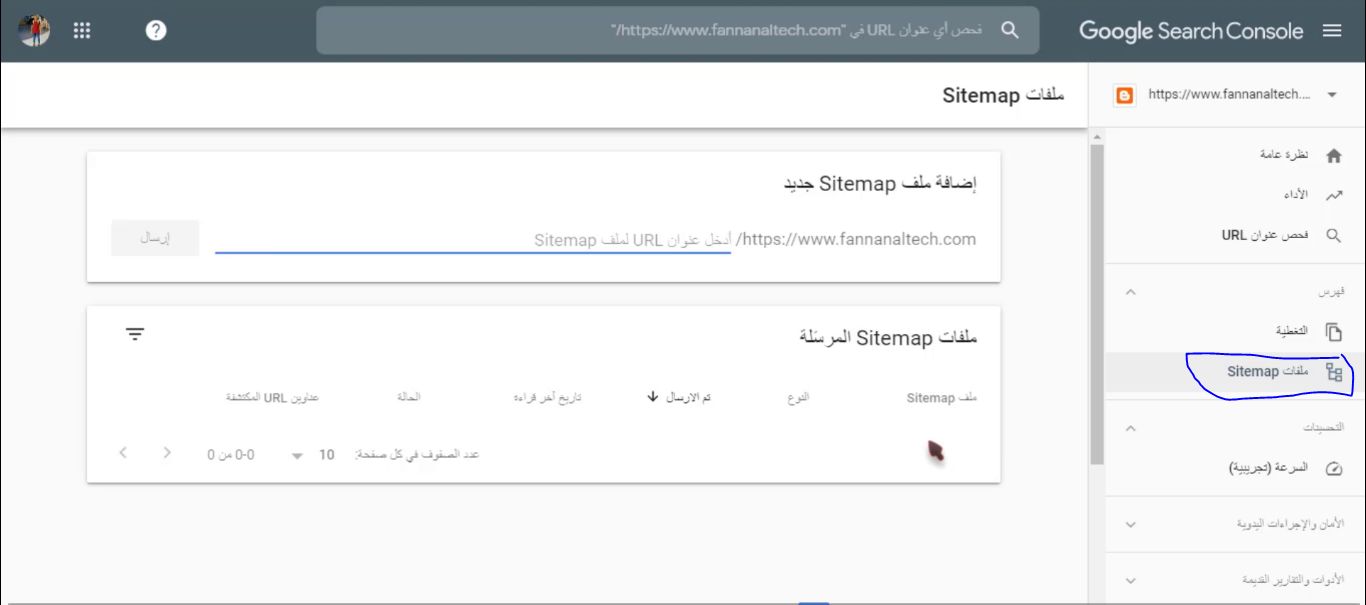The height and width of the screenshot is (605, 1366).
Task: Collapse the Enhancements (التحسينات) section chevron
Action: (1131, 428)
